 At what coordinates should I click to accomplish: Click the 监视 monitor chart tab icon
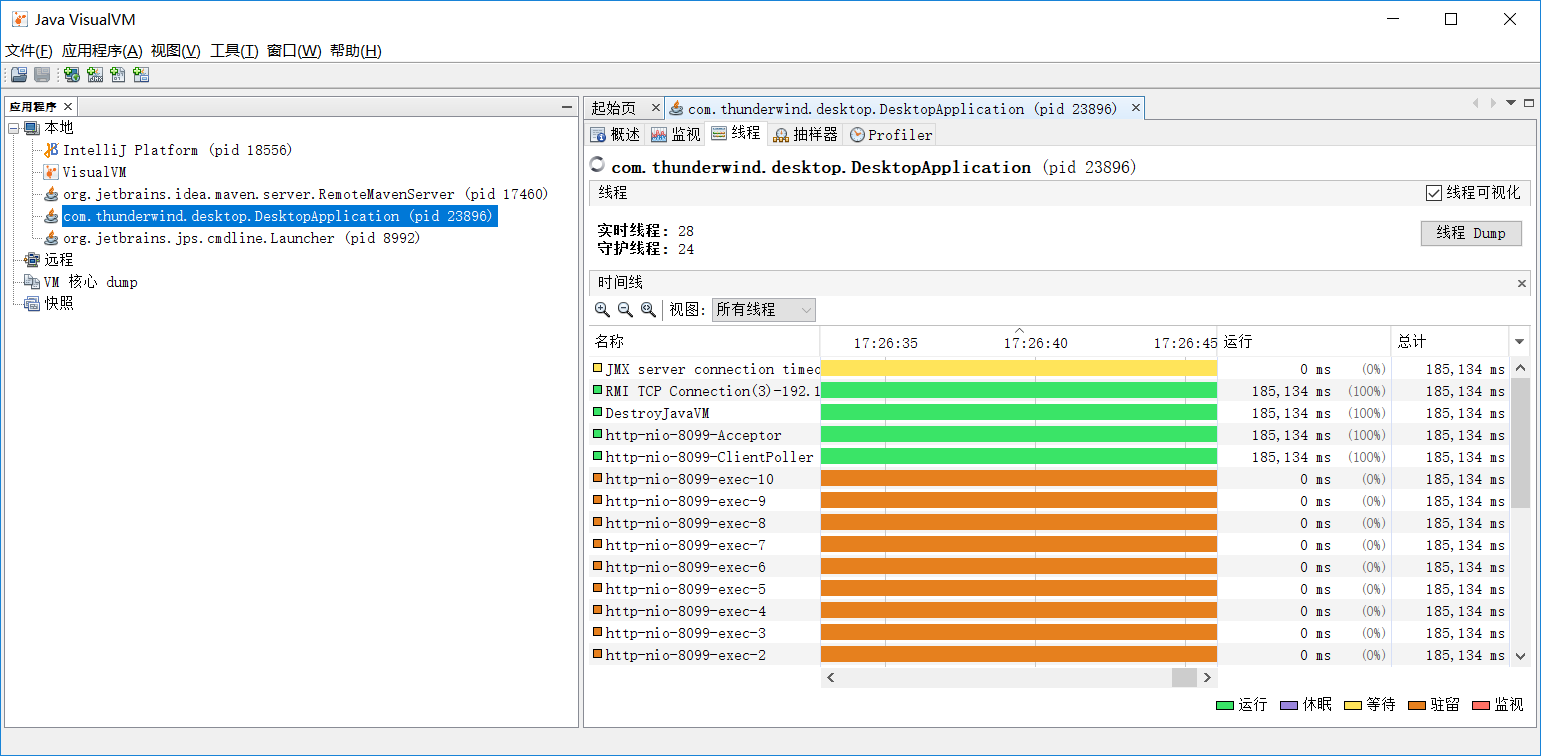(x=659, y=135)
